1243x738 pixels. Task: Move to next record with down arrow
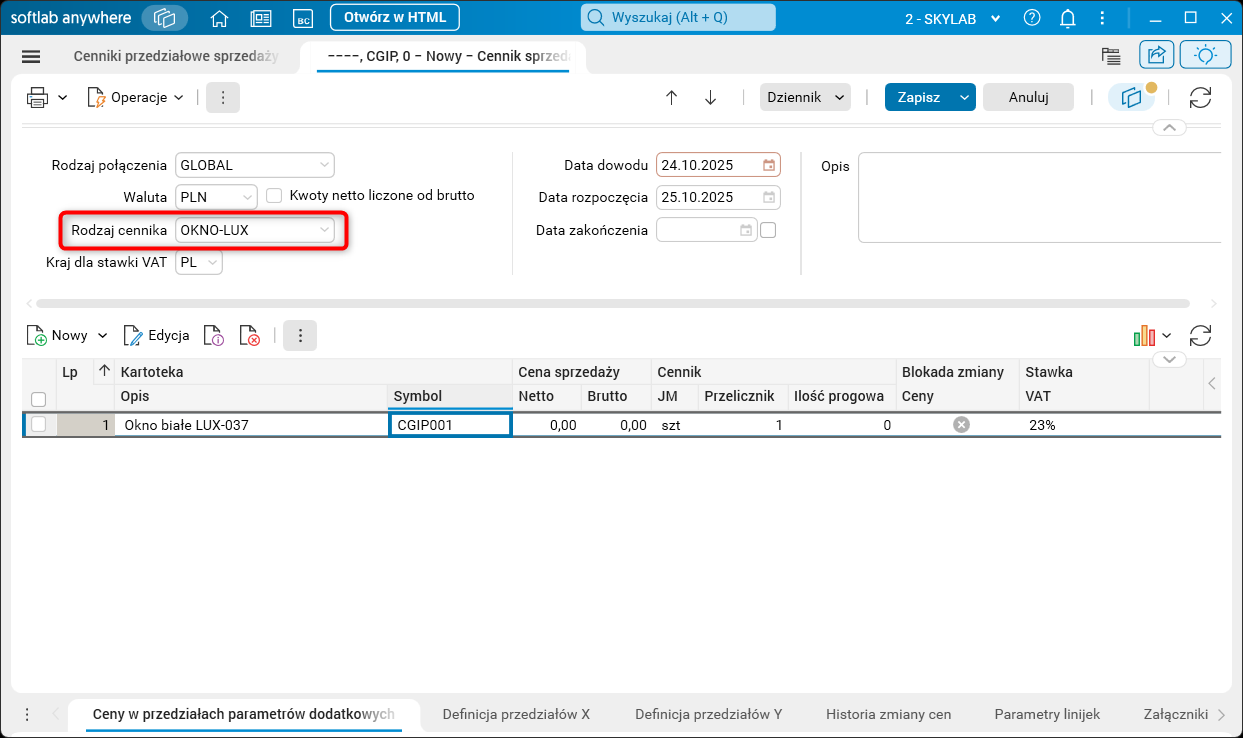pos(711,97)
